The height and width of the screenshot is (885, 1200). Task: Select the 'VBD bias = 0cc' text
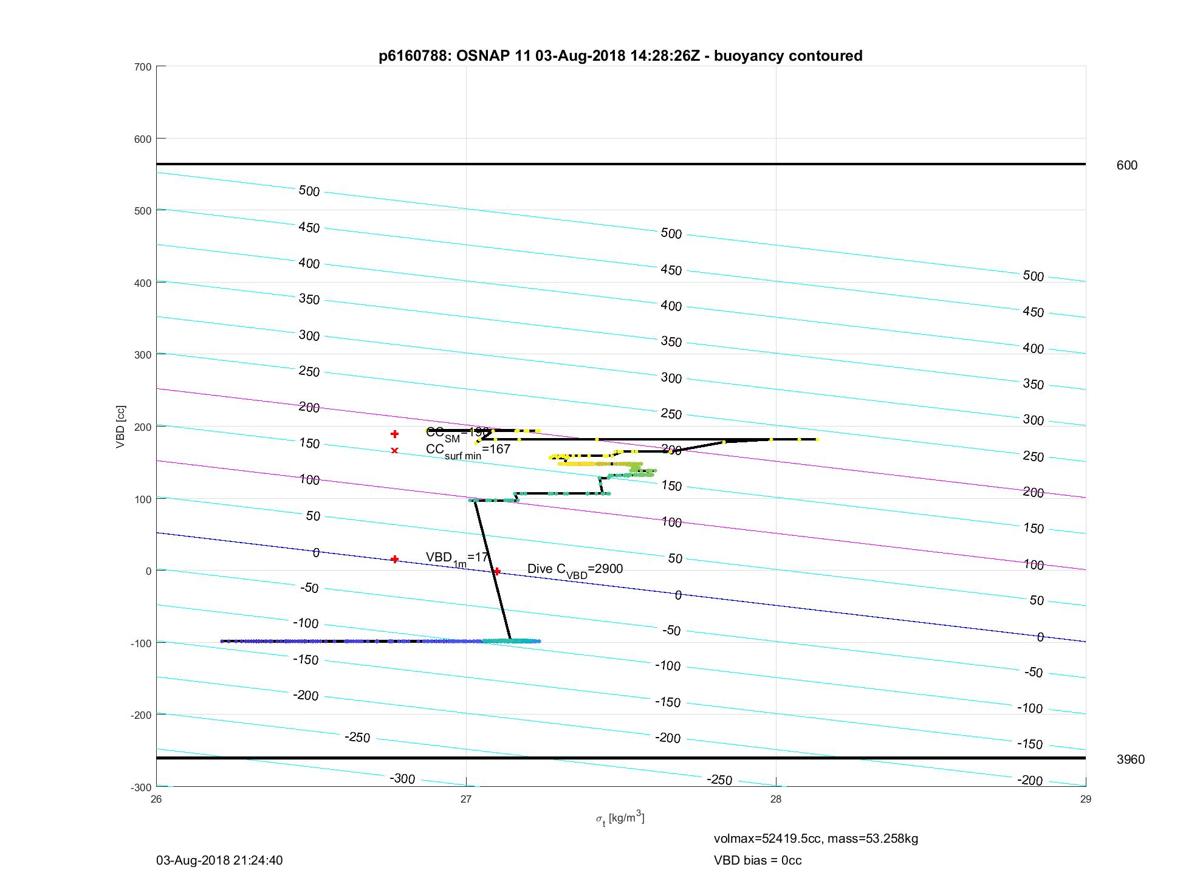(x=757, y=860)
